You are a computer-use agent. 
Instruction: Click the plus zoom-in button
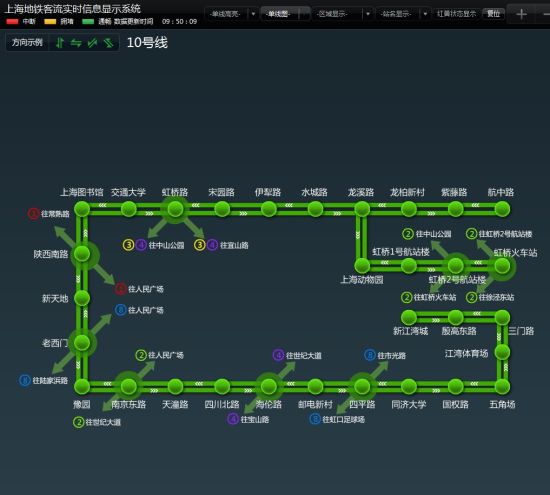pyautogui.click(x=521, y=14)
